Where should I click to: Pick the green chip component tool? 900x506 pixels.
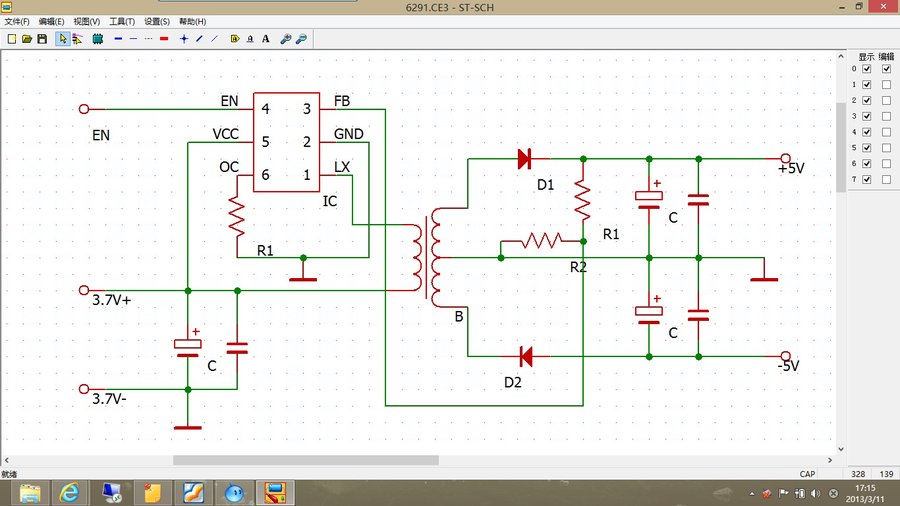(x=97, y=39)
